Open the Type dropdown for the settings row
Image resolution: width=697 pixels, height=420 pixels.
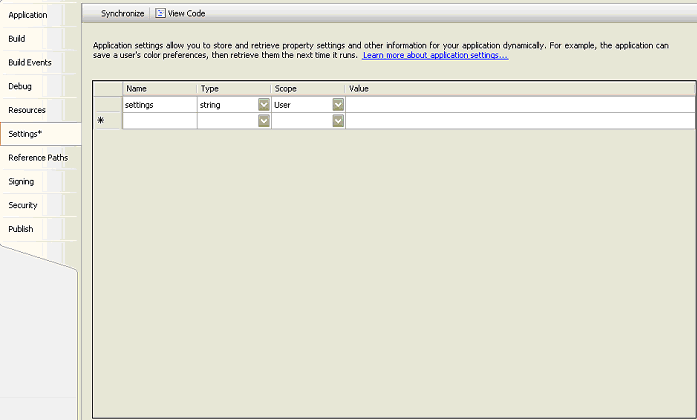point(264,105)
